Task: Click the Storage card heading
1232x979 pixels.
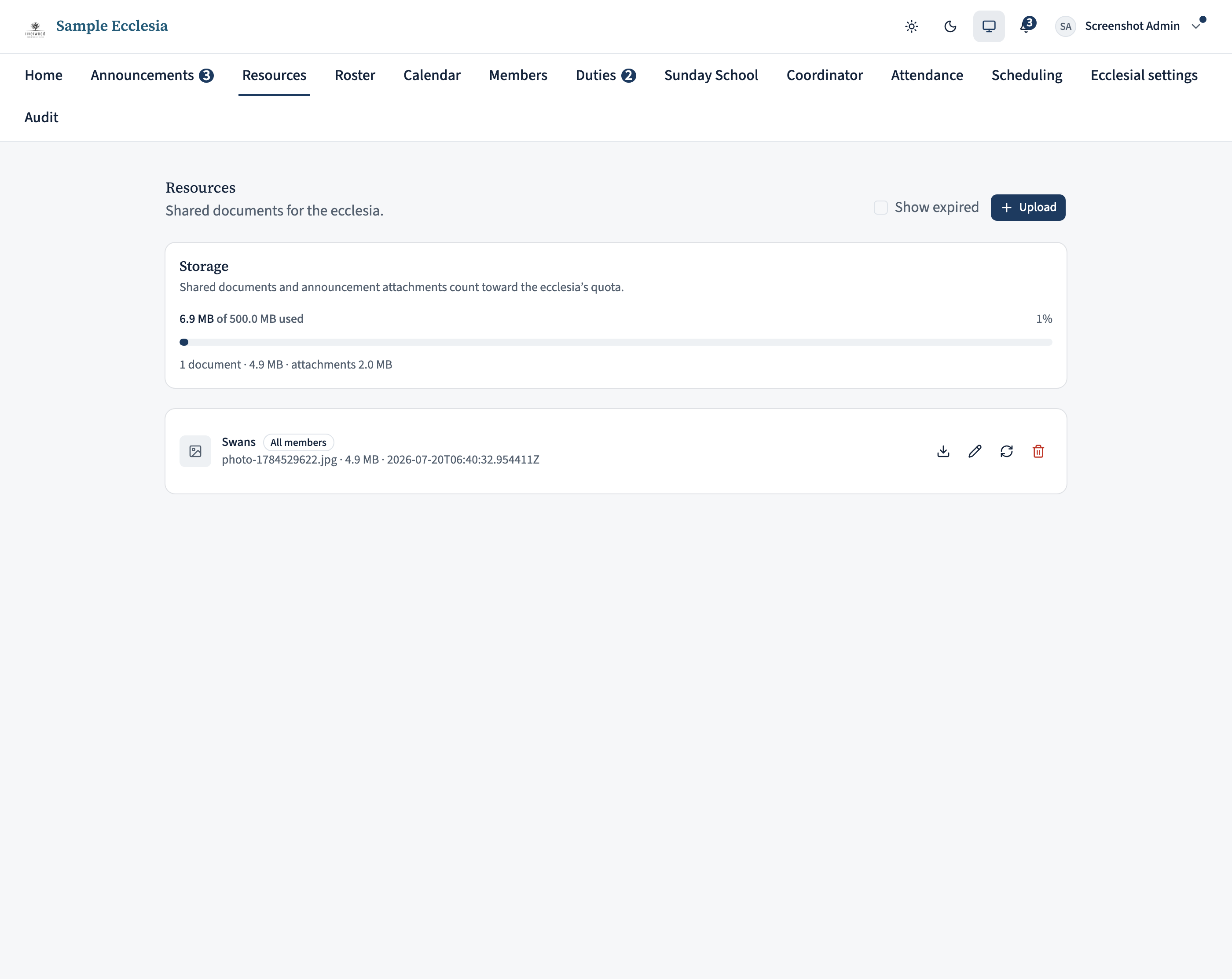Action: (204, 266)
